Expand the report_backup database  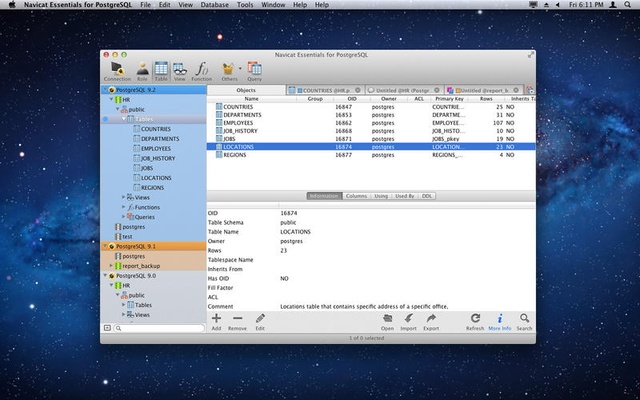(111, 266)
